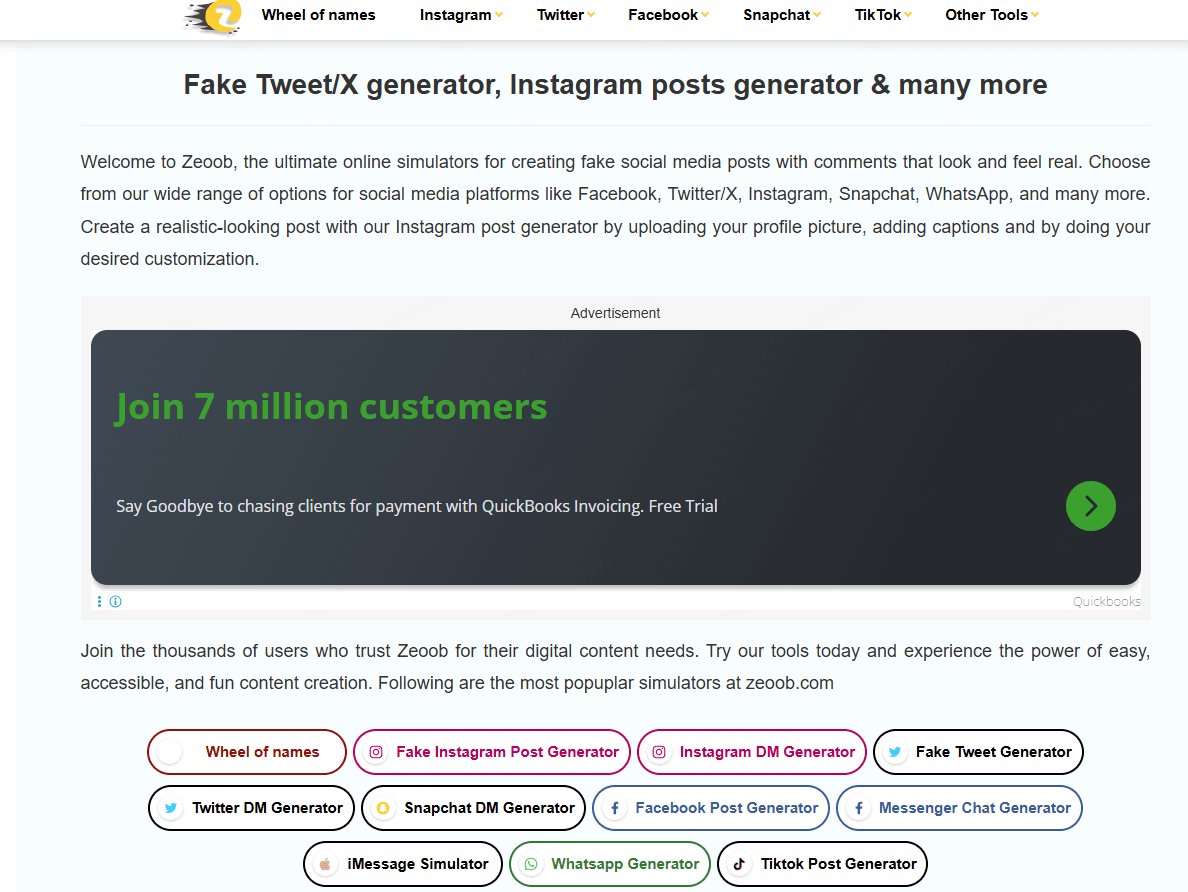Click the Snapchat icon on Snapchat DM Generator
Screen dimensions: 1188x892
[383, 808]
